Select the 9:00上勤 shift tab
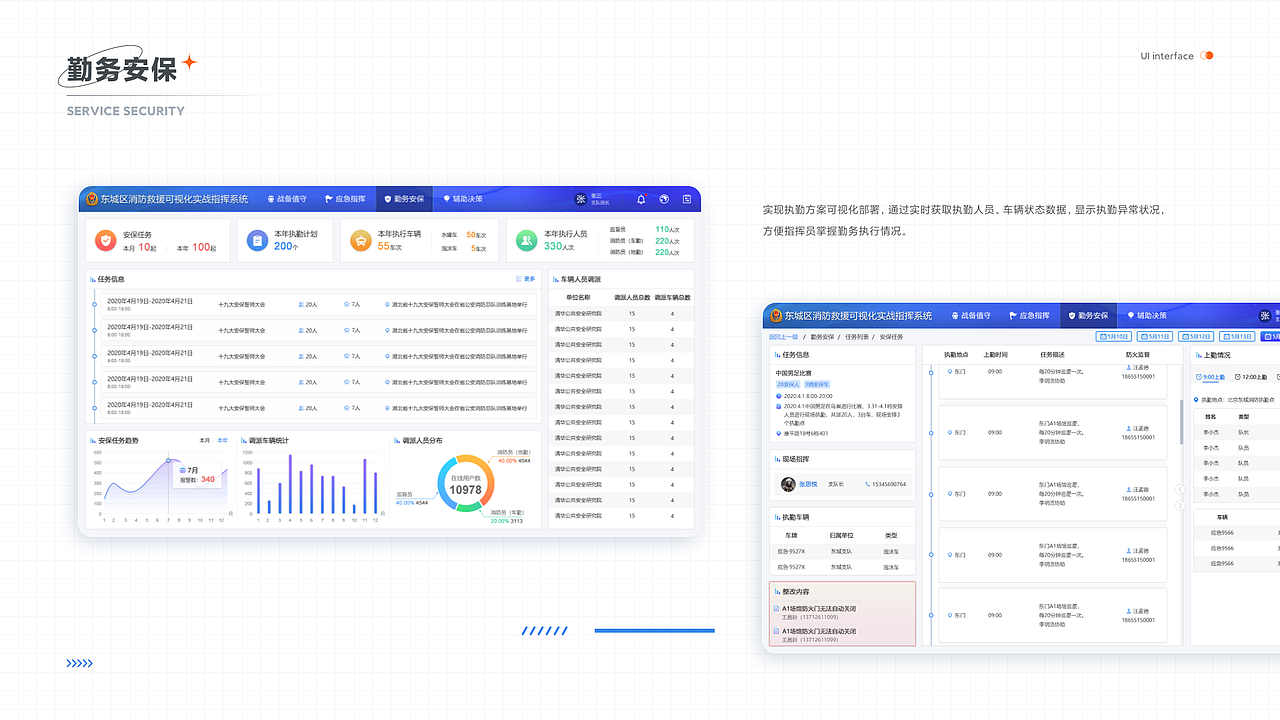Image resolution: width=1280 pixels, height=720 pixels. coord(1210,377)
